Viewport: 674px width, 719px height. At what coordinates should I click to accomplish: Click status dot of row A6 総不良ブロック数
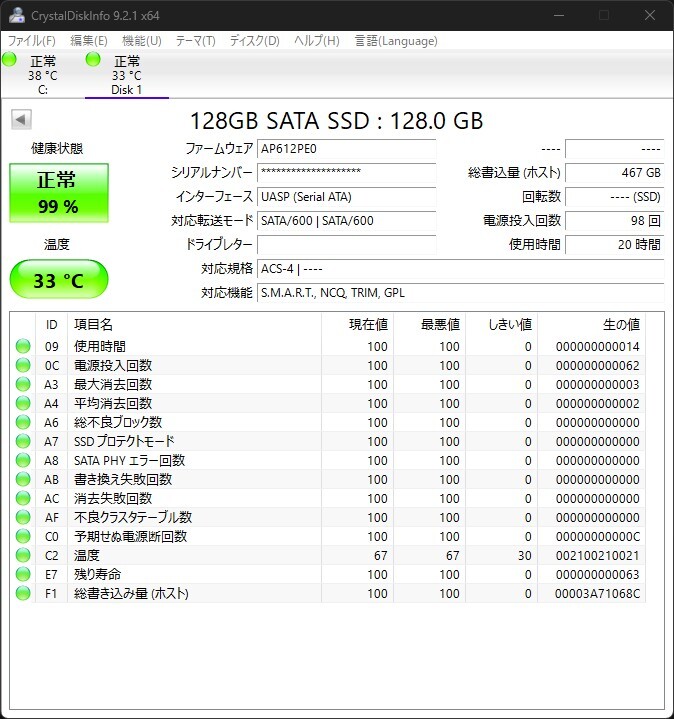point(23,422)
